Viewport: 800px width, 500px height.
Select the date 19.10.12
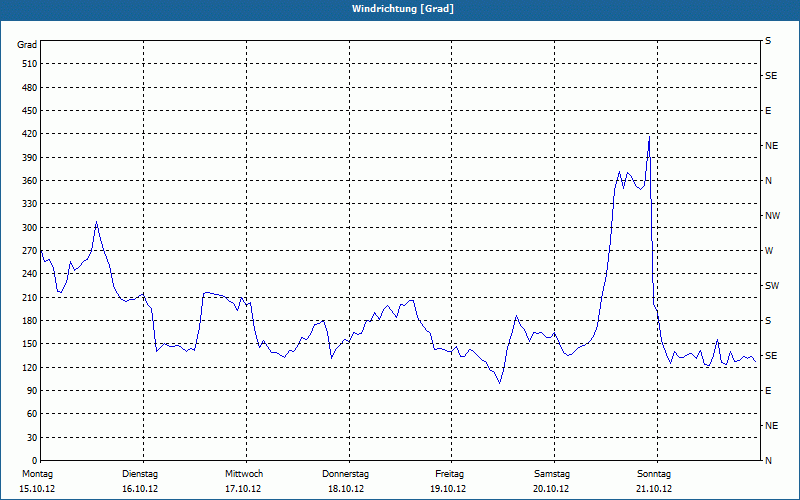click(448, 489)
